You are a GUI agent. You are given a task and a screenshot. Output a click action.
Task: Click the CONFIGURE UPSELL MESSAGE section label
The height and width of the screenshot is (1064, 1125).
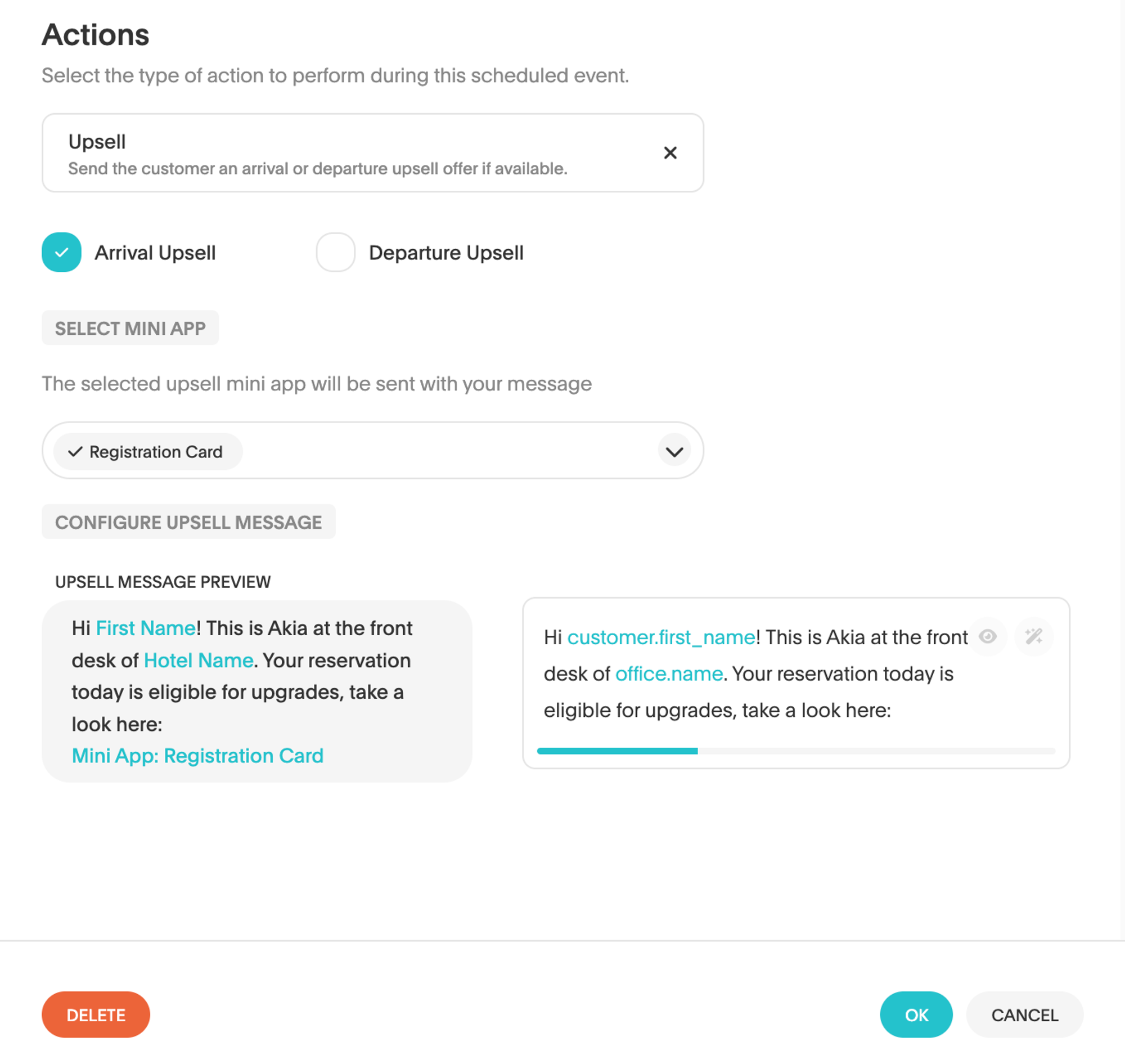(189, 522)
